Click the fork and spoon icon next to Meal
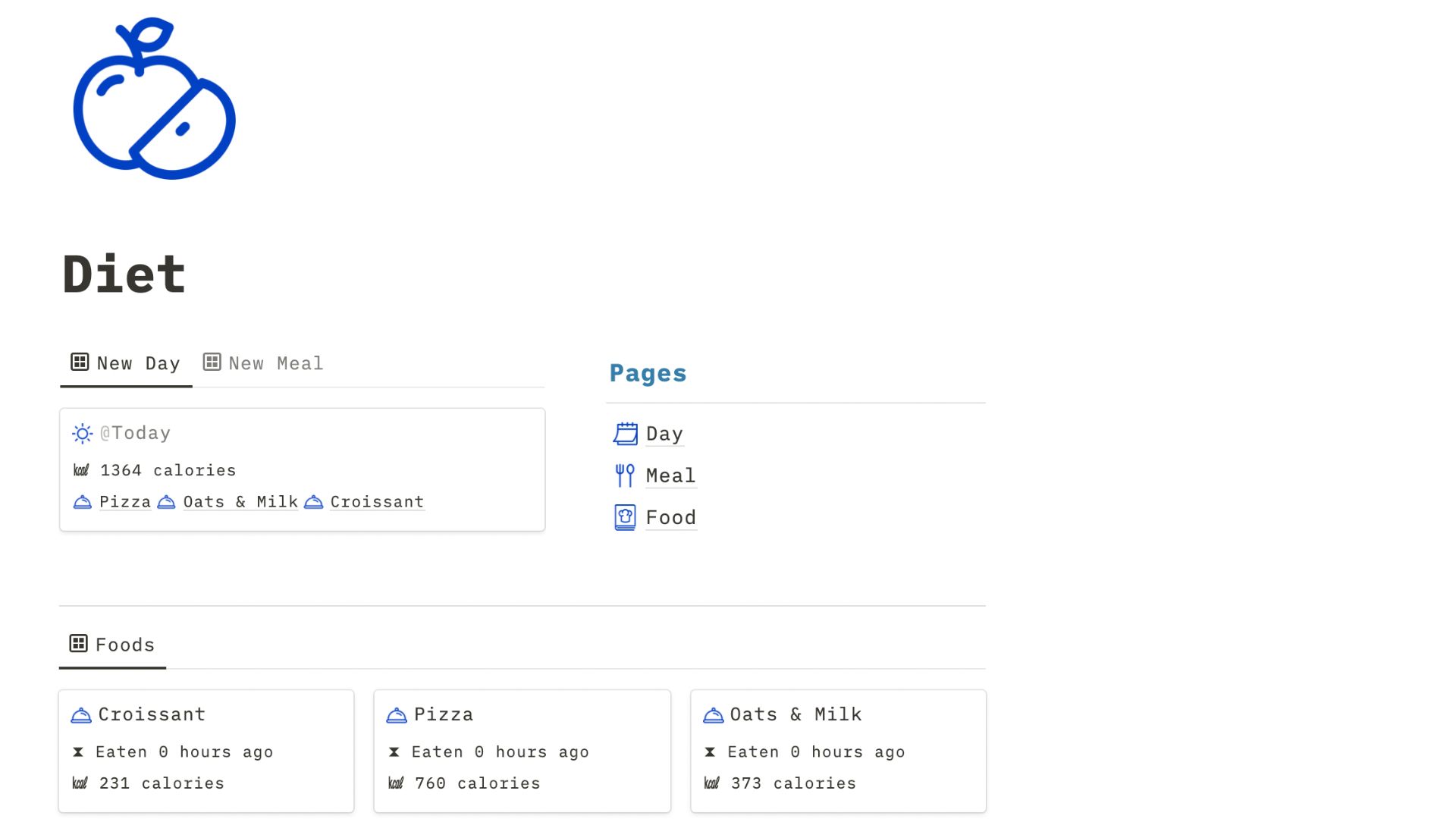The height and width of the screenshot is (819, 1456). pyautogui.click(x=625, y=475)
